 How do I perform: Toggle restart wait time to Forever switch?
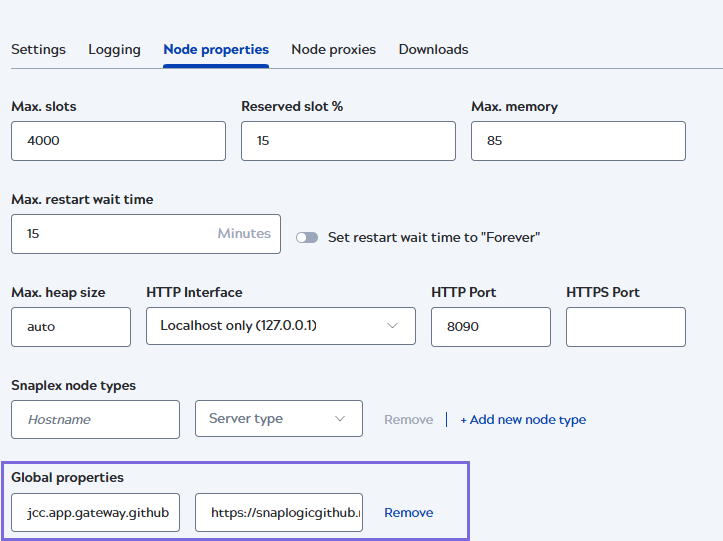[307, 238]
